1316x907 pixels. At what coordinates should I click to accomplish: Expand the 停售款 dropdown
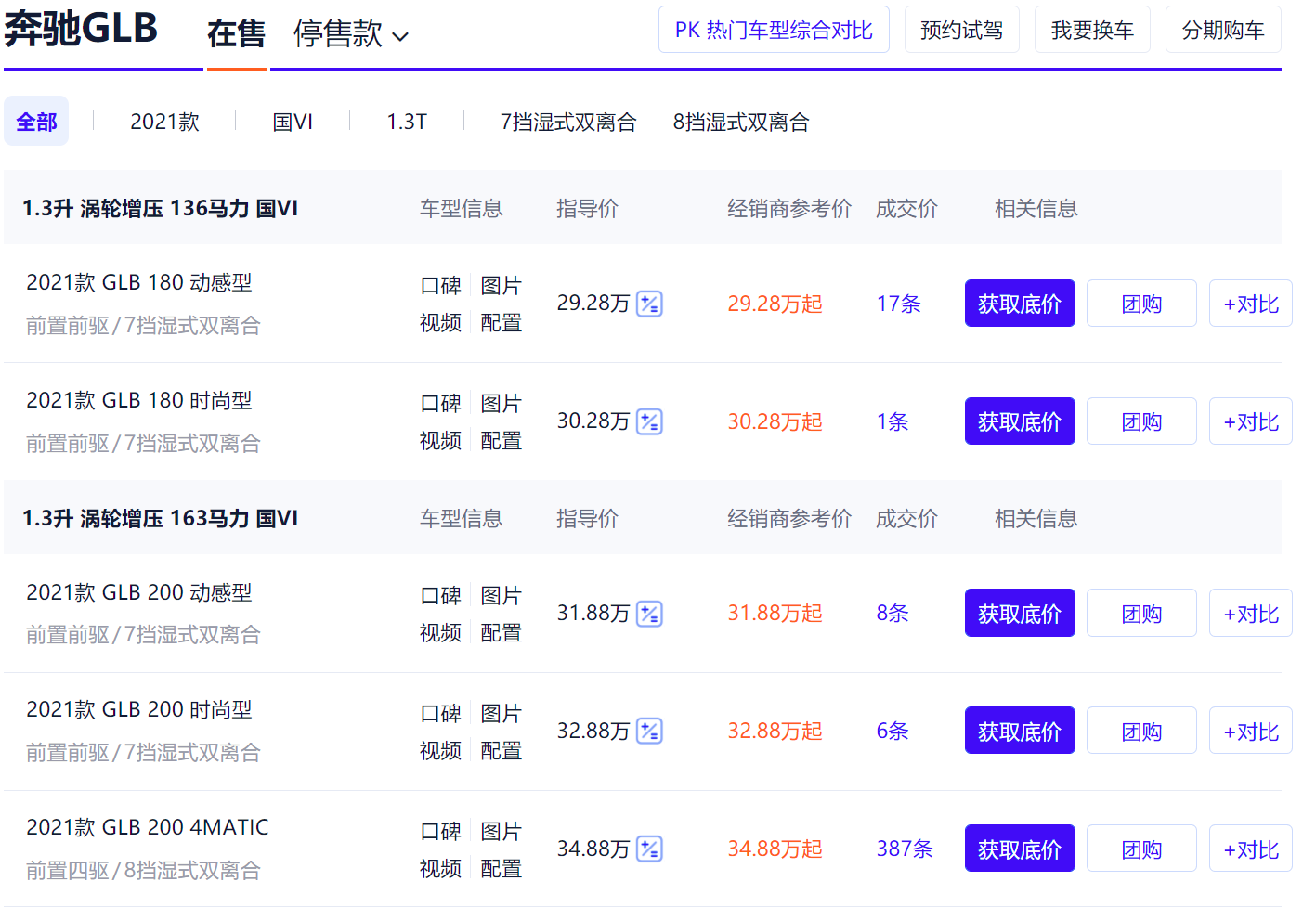[x=351, y=34]
